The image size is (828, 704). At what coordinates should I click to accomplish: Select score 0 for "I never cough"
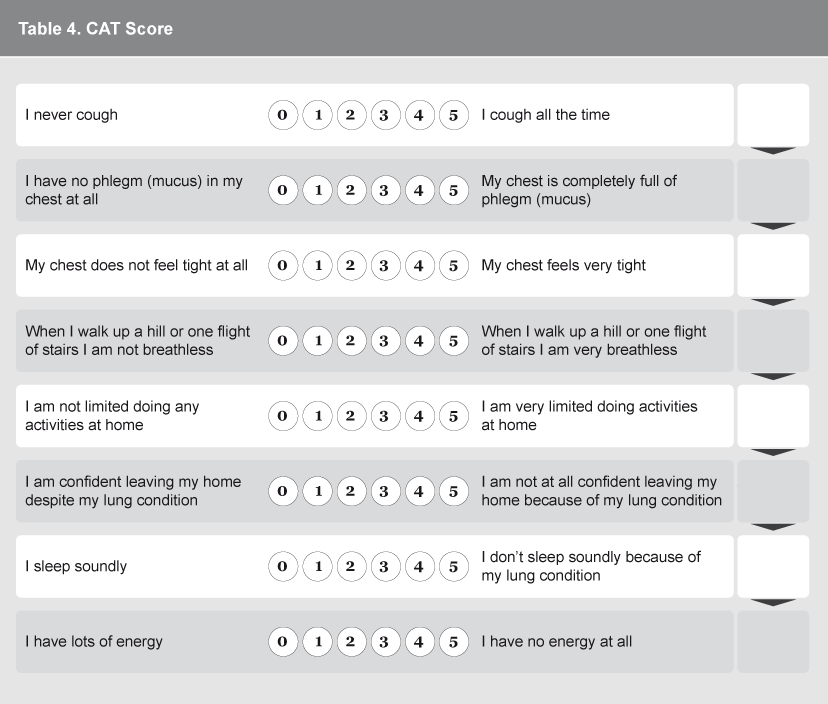point(283,115)
